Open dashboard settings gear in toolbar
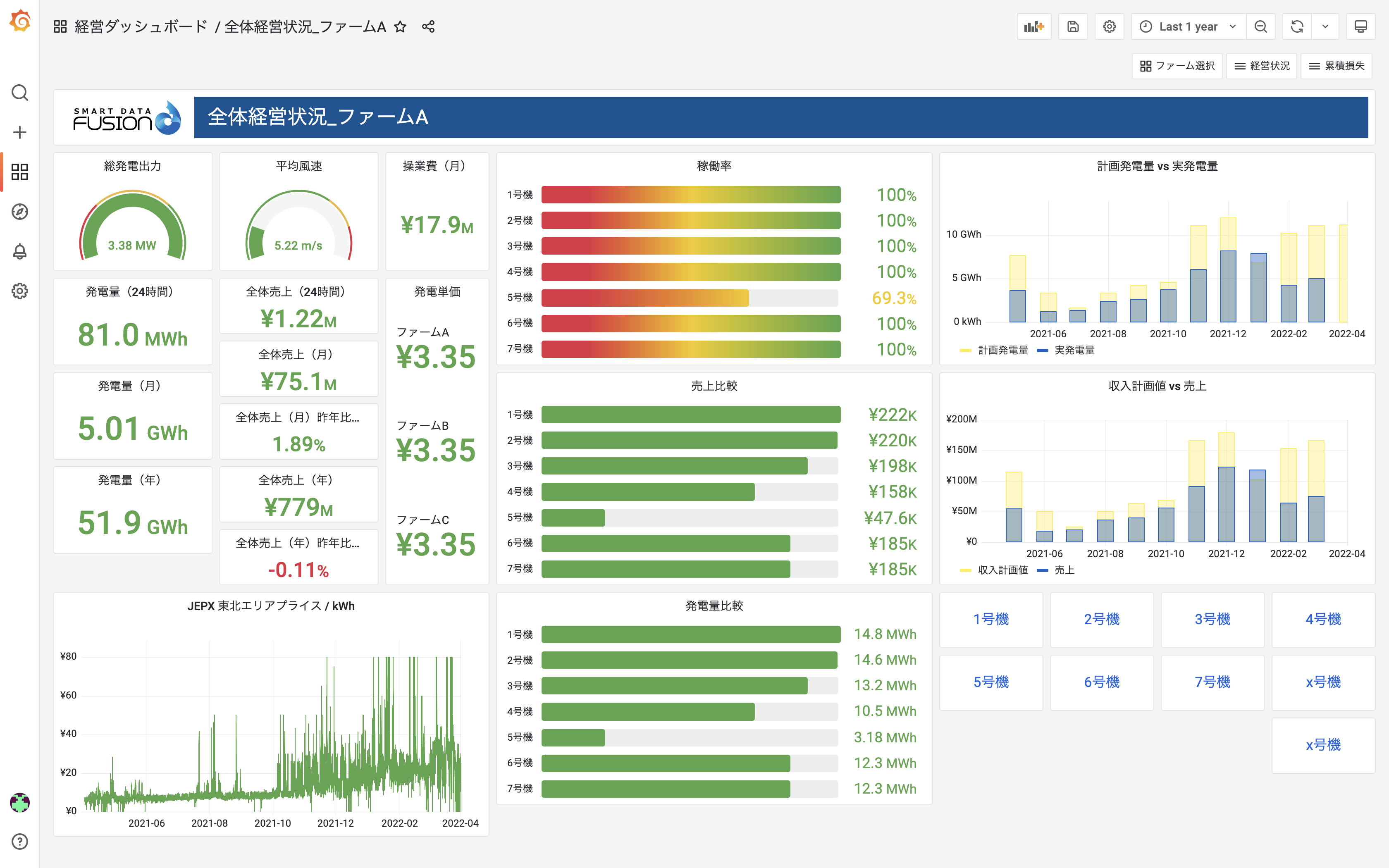 tap(1109, 27)
